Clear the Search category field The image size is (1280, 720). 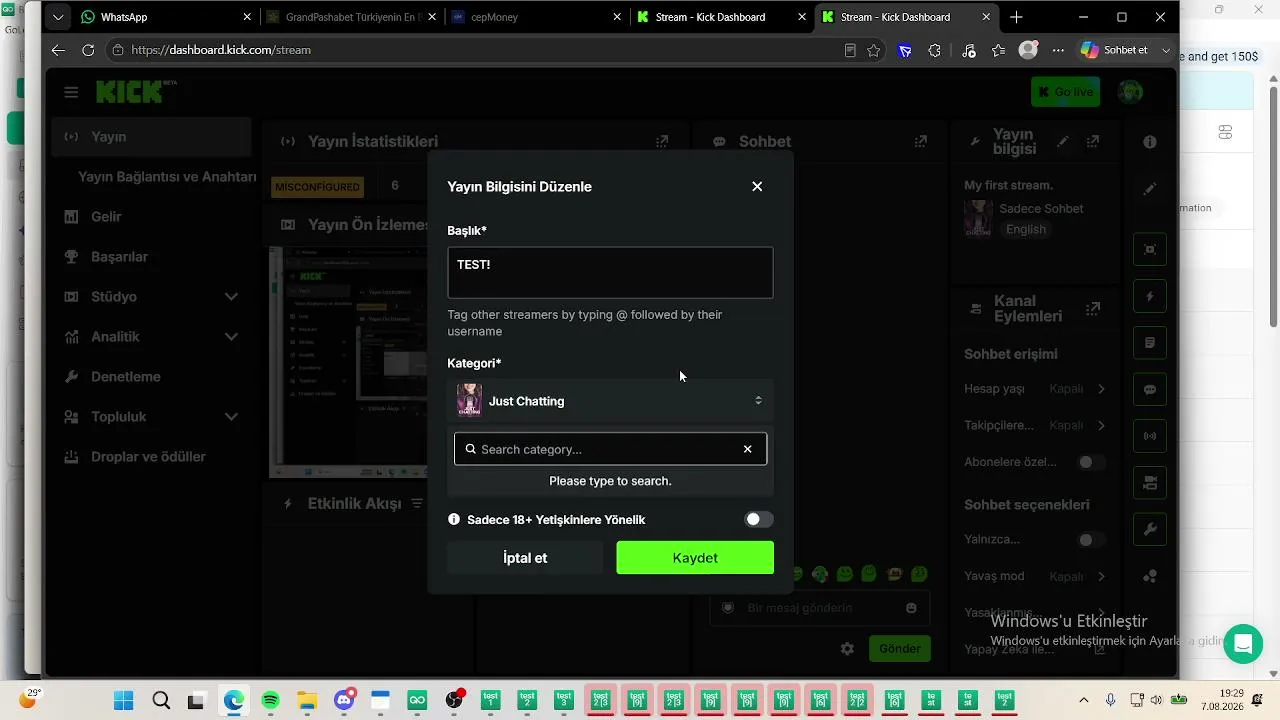point(747,449)
